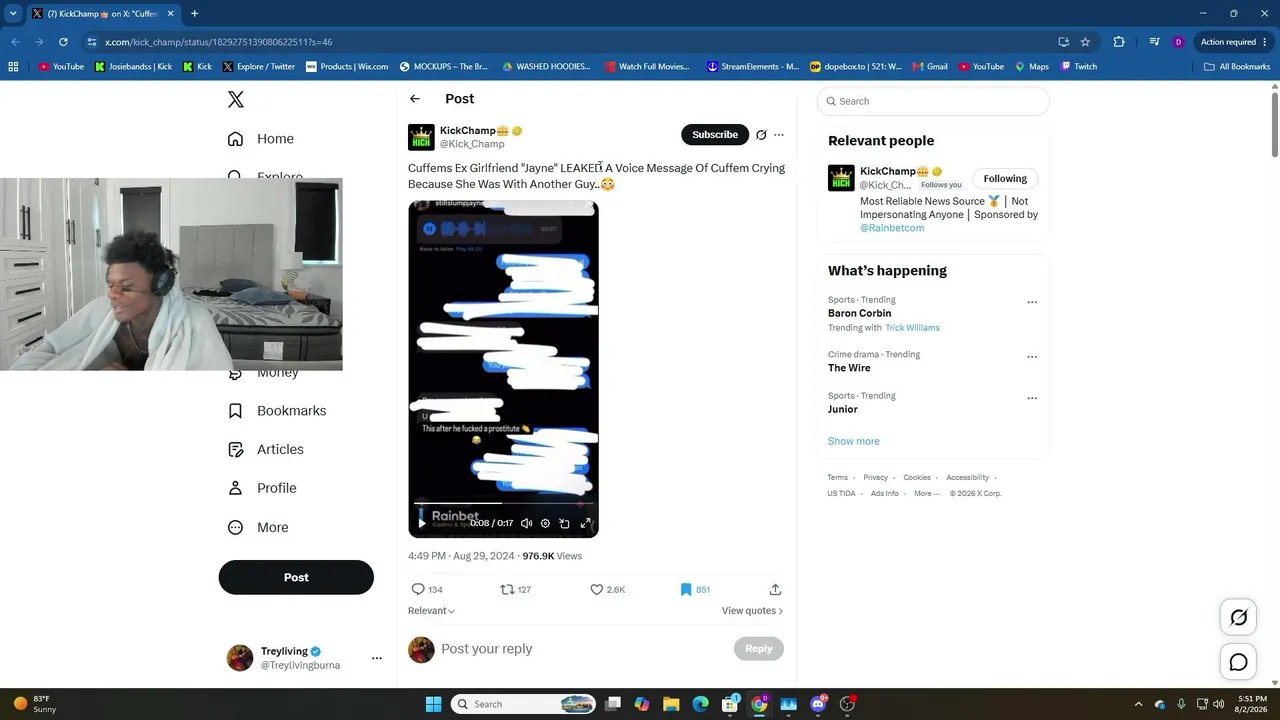
Task: Open Chrome apps grid in bookmarks bar
Action: [13, 67]
